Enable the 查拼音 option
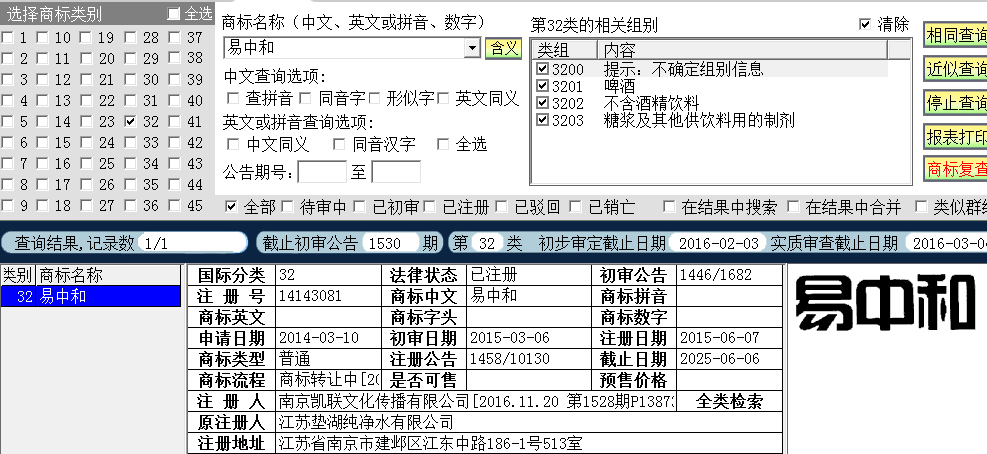 (x=233, y=98)
